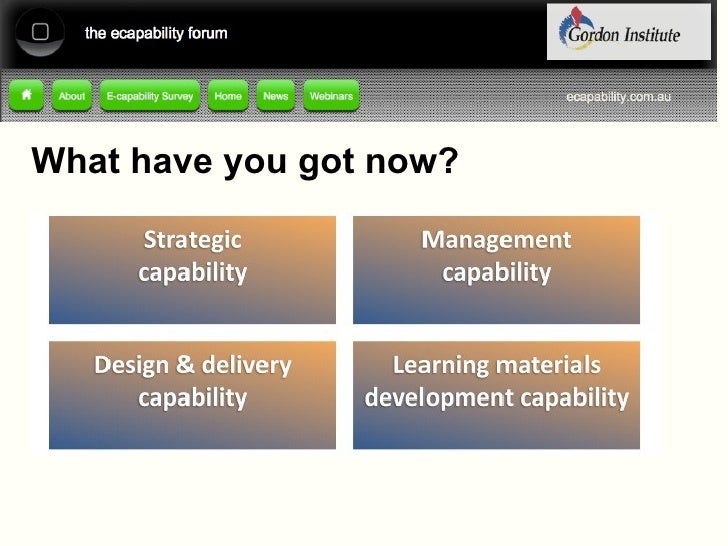Select the Design & delivery capability box

coord(192,395)
